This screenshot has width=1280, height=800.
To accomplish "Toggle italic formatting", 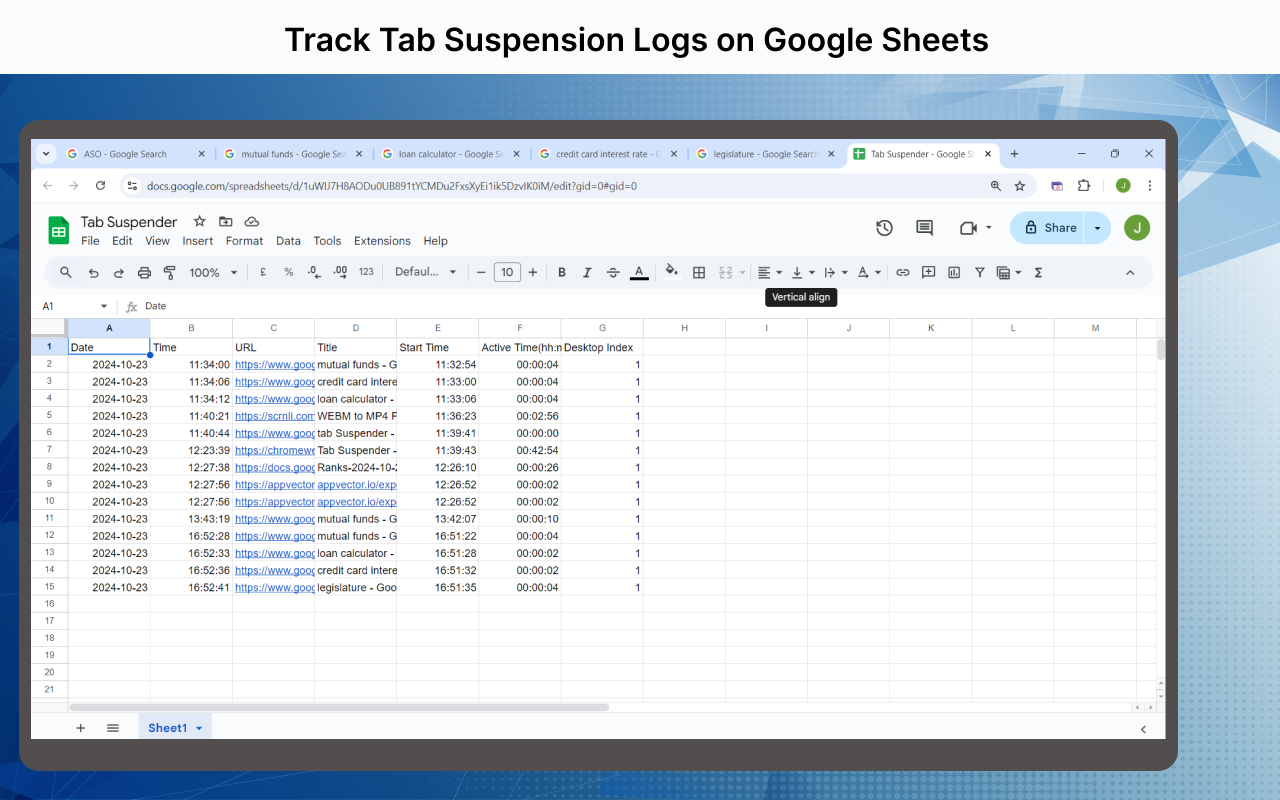I will pyautogui.click(x=587, y=272).
